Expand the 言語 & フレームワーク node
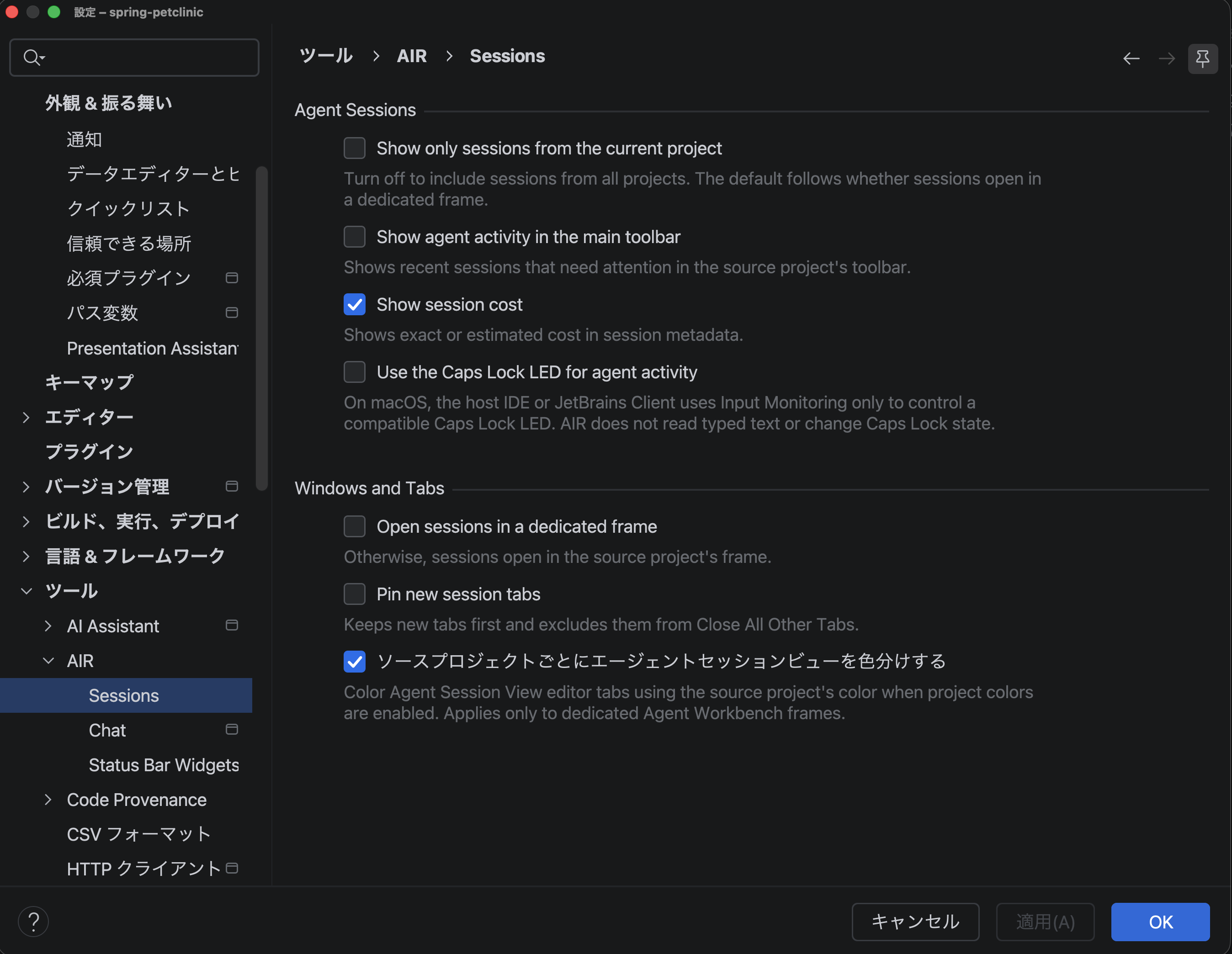 [26, 556]
